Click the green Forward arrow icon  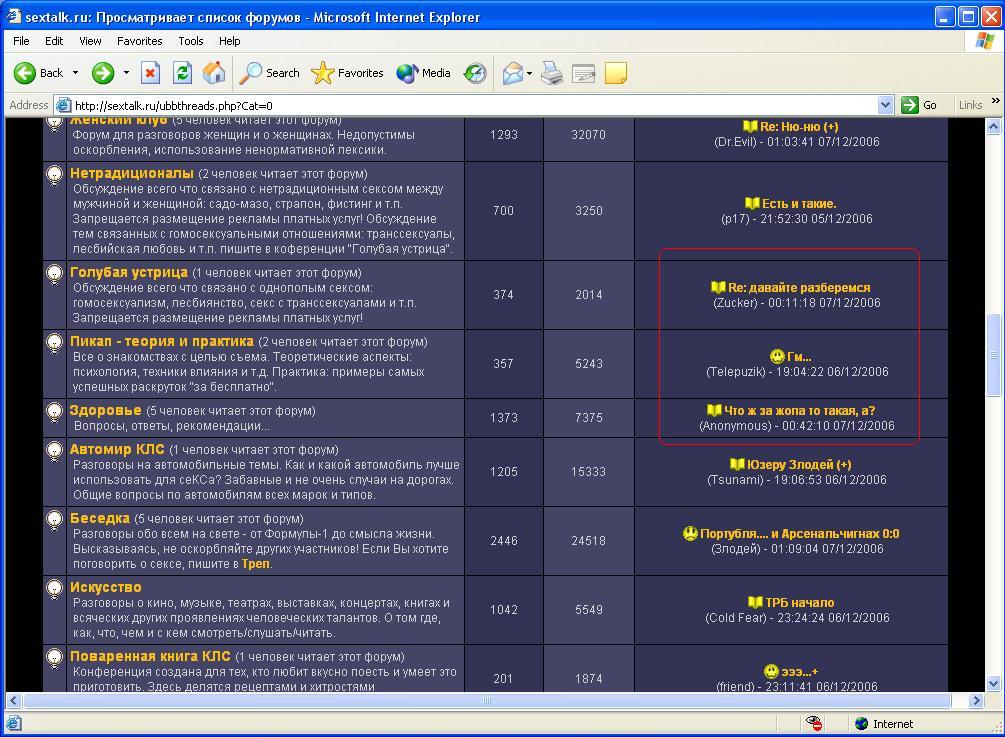point(103,73)
